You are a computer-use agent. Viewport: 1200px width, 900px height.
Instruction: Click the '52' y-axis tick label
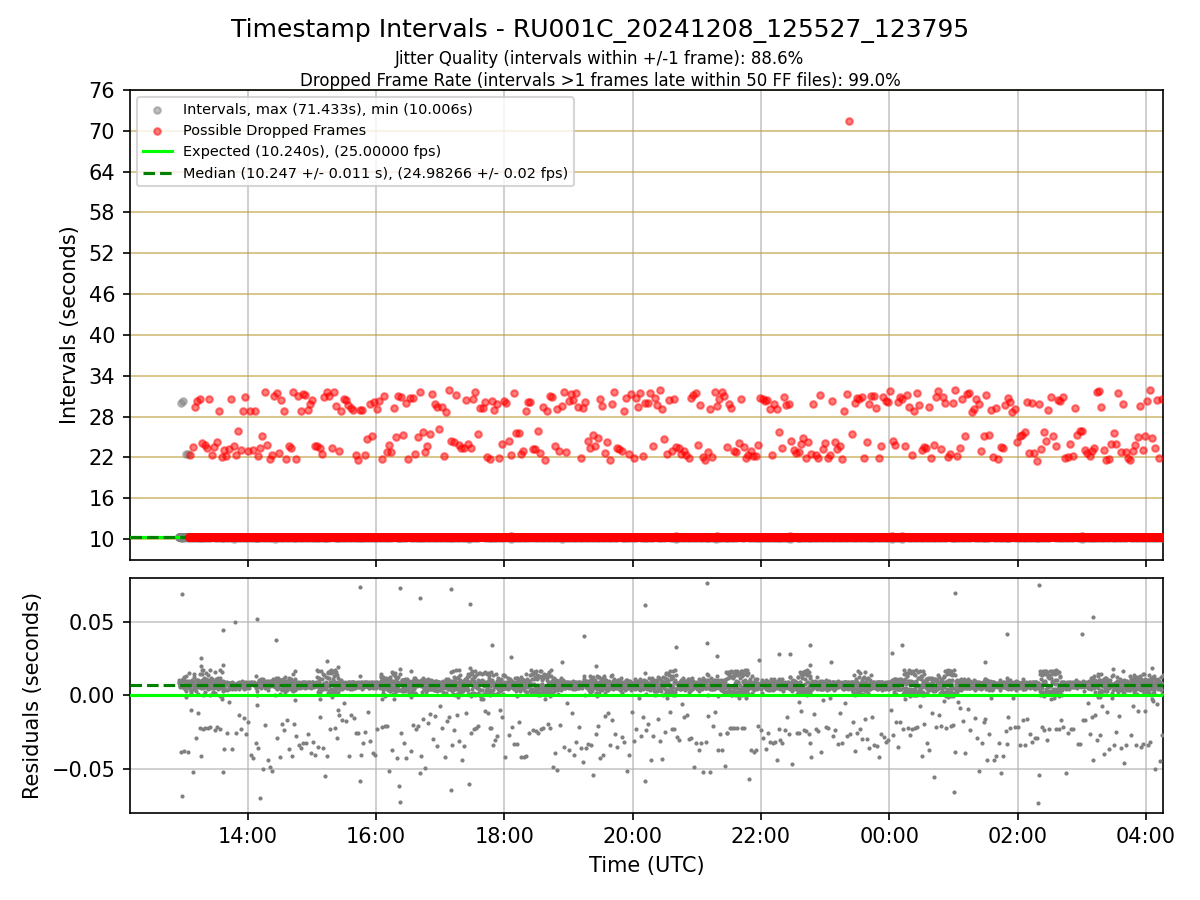pyautogui.click(x=103, y=253)
